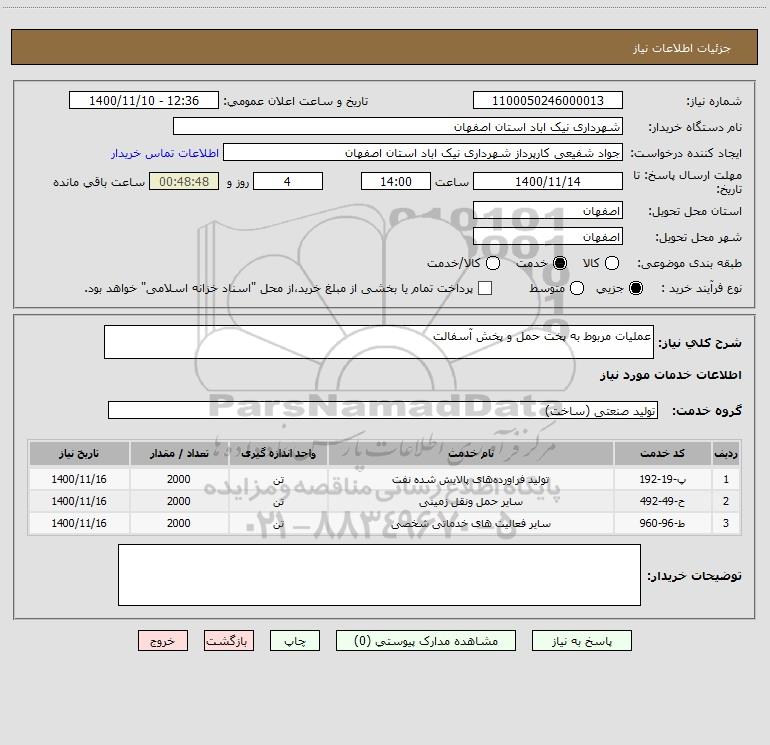
Task: Click سایر فعالیت های خدماتی شخصی cell
Action: pyautogui.click(x=470, y=524)
